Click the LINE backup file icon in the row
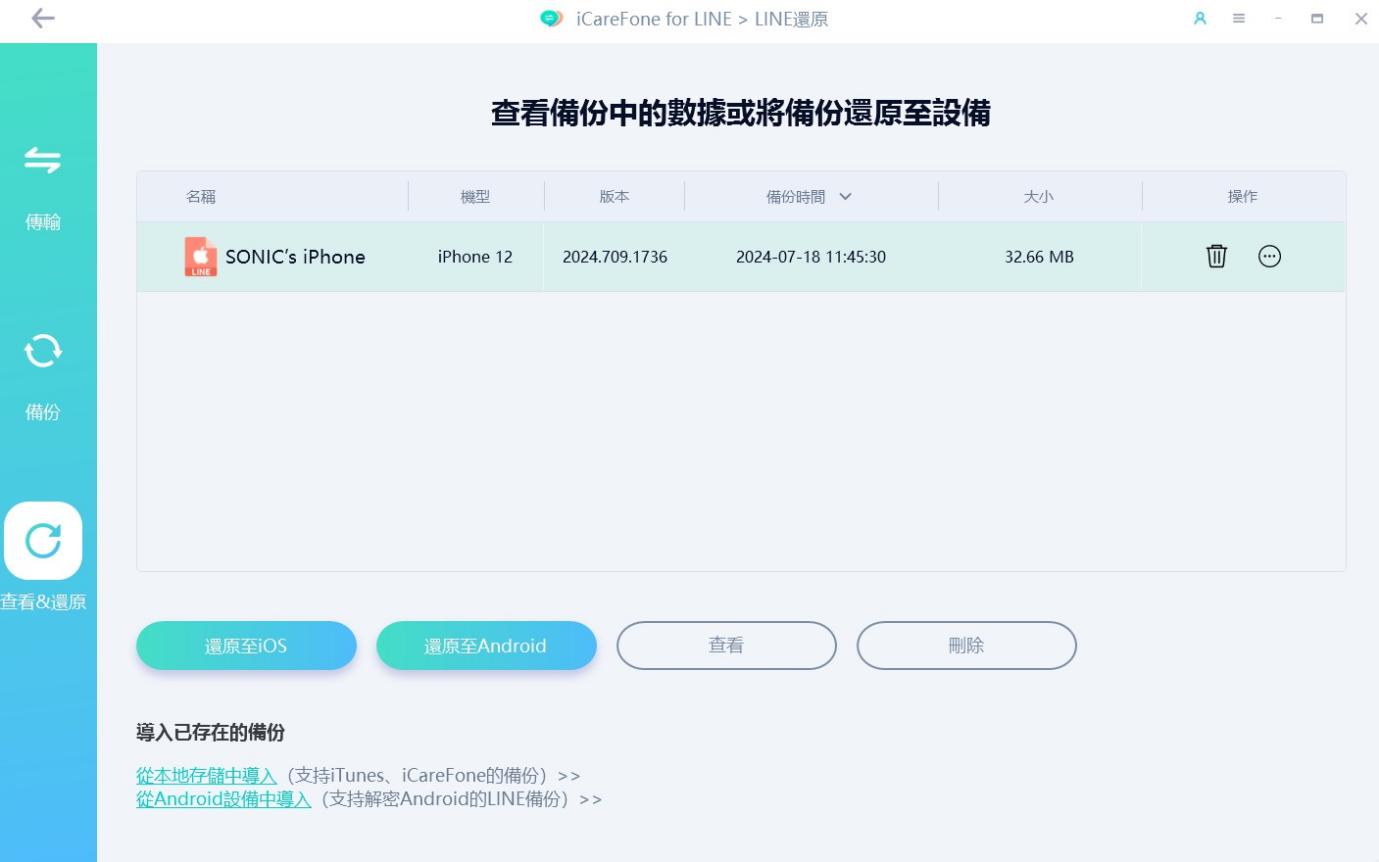This screenshot has width=1379, height=862. pyautogui.click(x=201, y=257)
